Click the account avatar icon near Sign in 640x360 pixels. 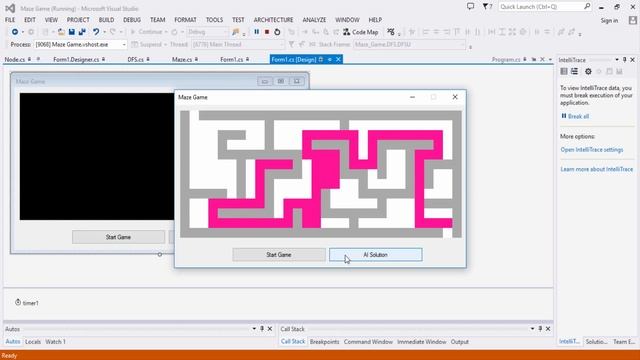(x=633, y=20)
